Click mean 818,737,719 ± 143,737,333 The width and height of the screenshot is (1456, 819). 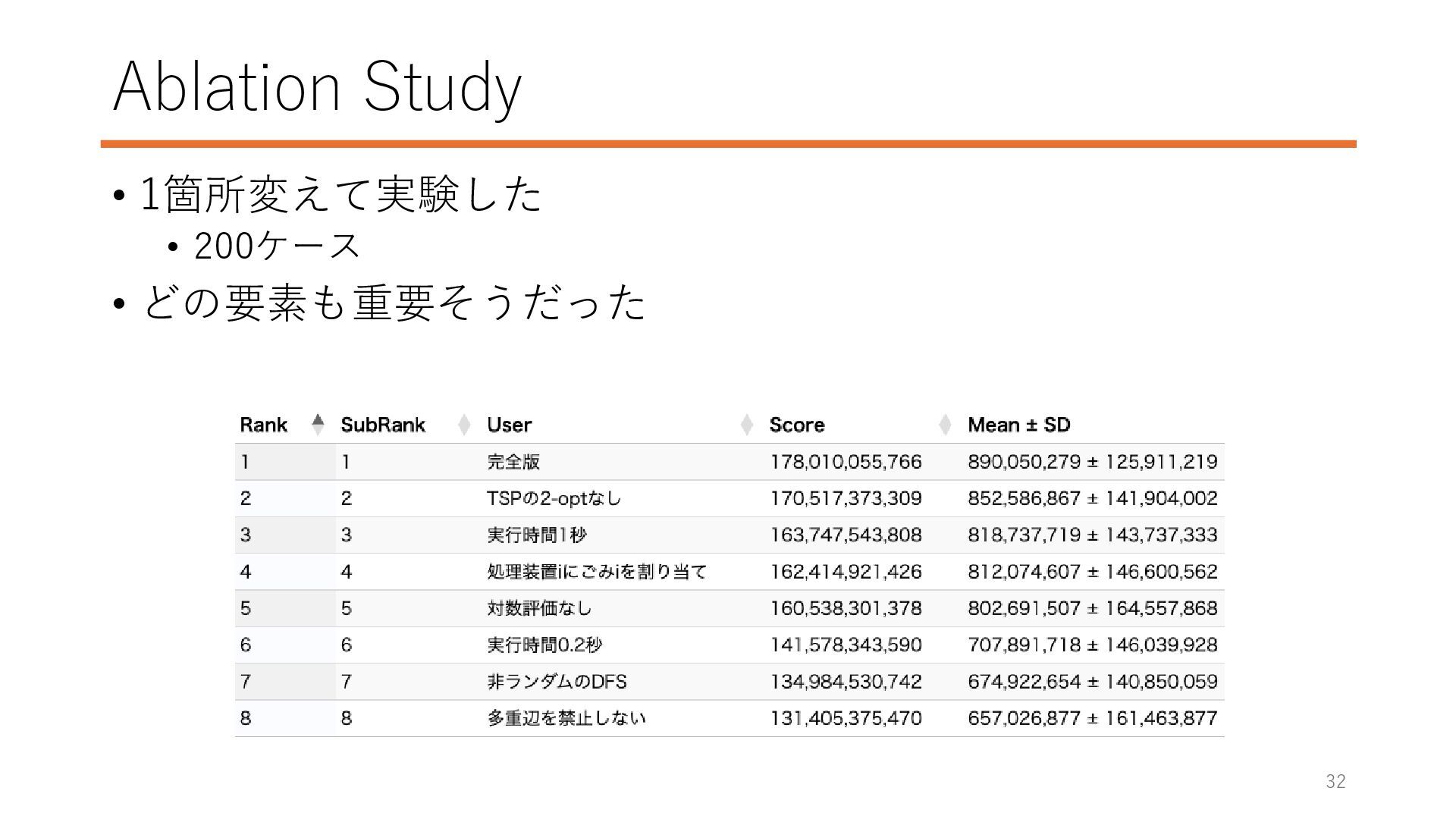1093,535
